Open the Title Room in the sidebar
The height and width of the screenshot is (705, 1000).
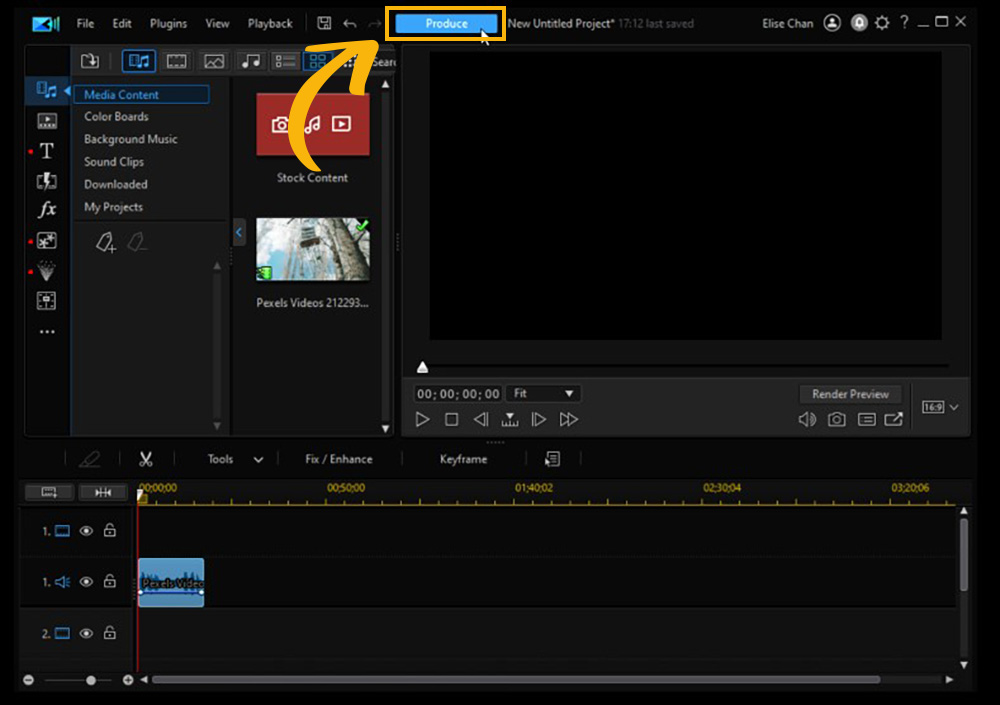pyautogui.click(x=46, y=151)
